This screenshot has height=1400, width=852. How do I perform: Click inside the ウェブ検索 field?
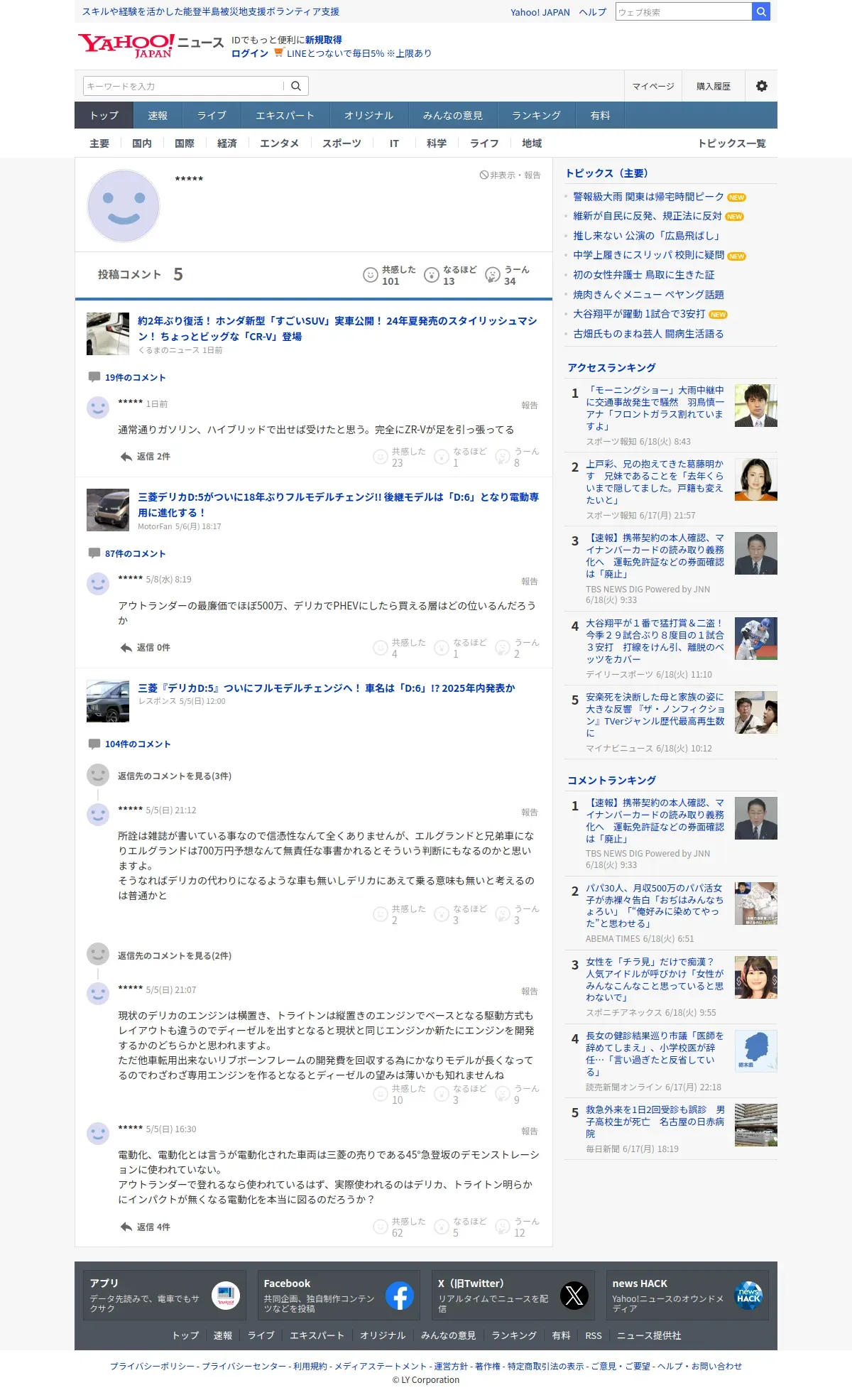684,11
